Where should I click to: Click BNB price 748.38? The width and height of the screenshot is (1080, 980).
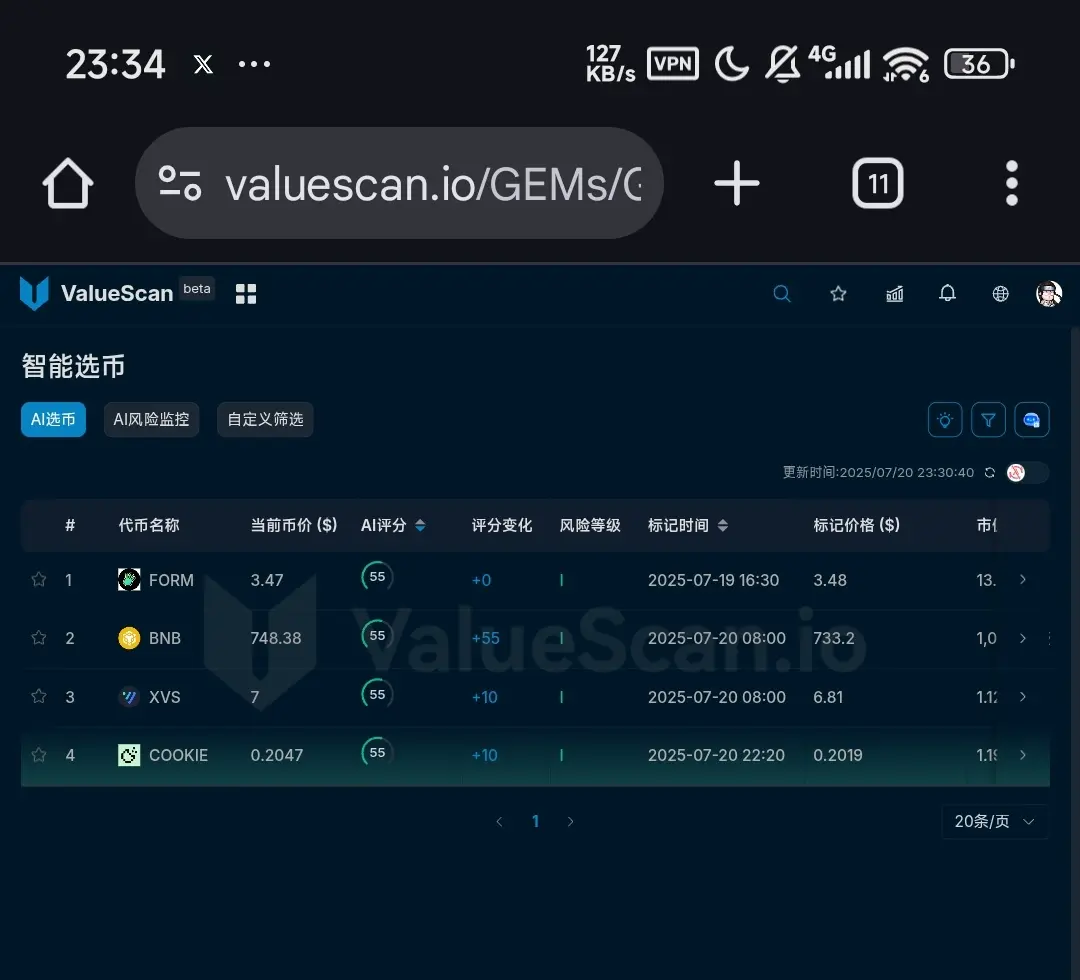point(276,638)
